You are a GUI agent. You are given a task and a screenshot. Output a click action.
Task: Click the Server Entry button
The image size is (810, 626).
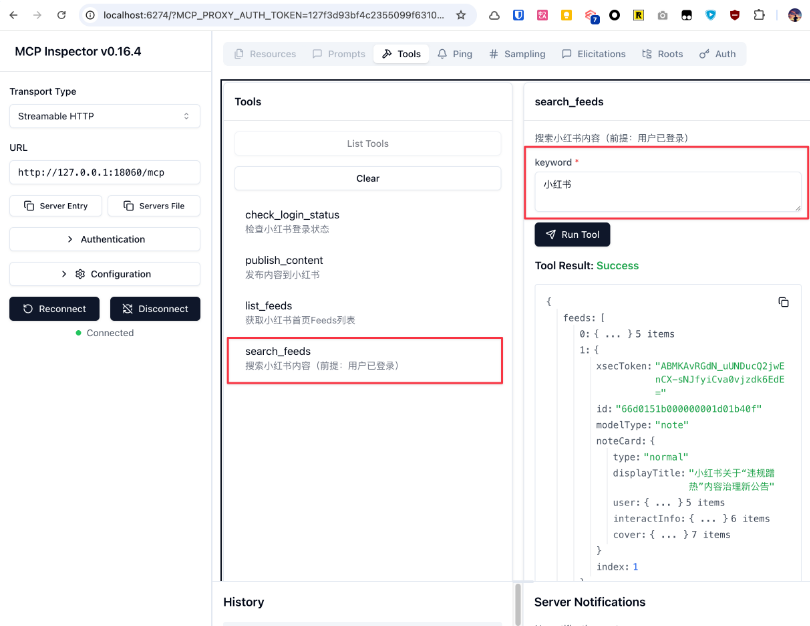pos(56,206)
